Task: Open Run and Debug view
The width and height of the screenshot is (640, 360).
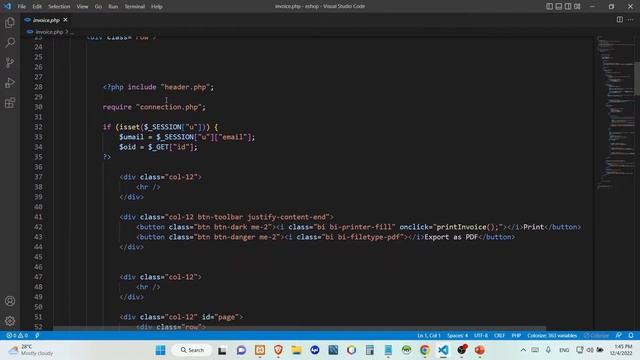Action: pos(10,82)
